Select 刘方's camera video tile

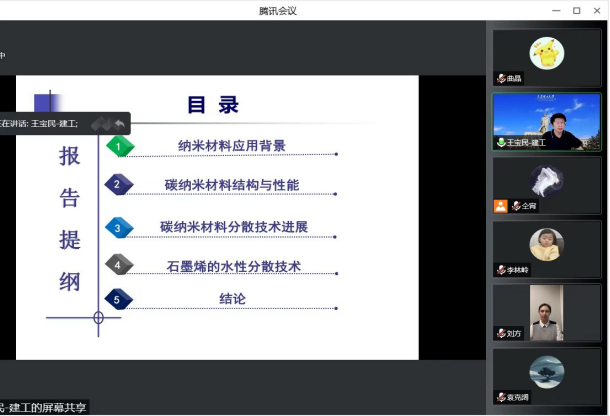click(x=546, y=308)
